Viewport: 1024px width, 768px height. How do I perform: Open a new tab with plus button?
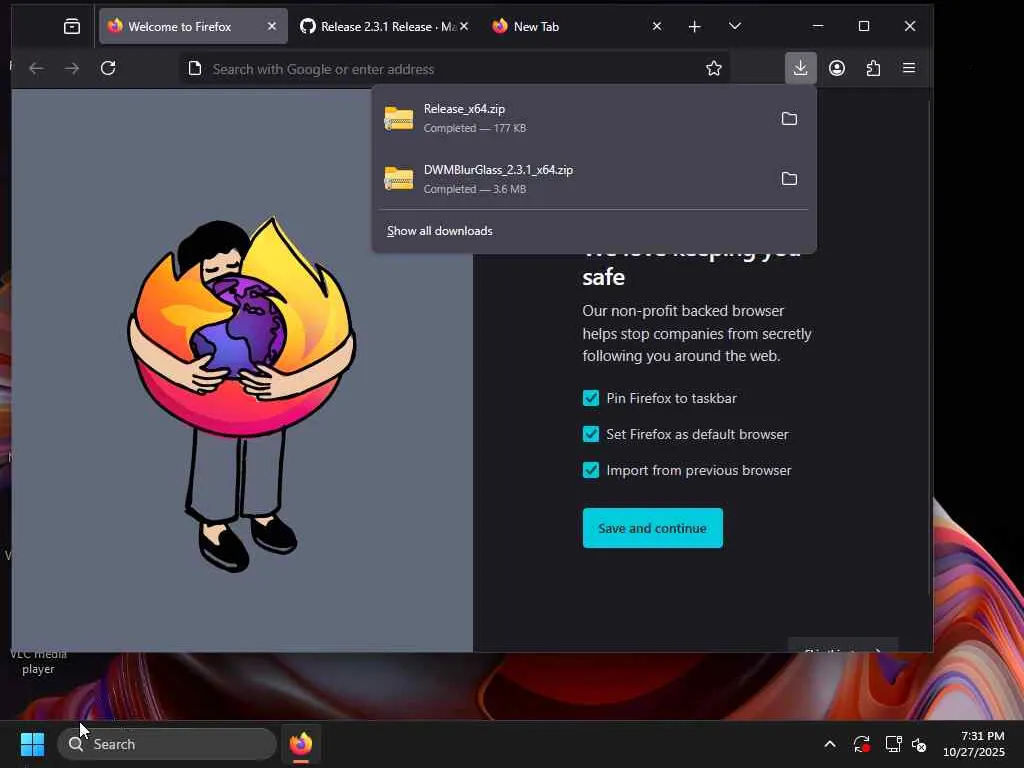(695, 26)
